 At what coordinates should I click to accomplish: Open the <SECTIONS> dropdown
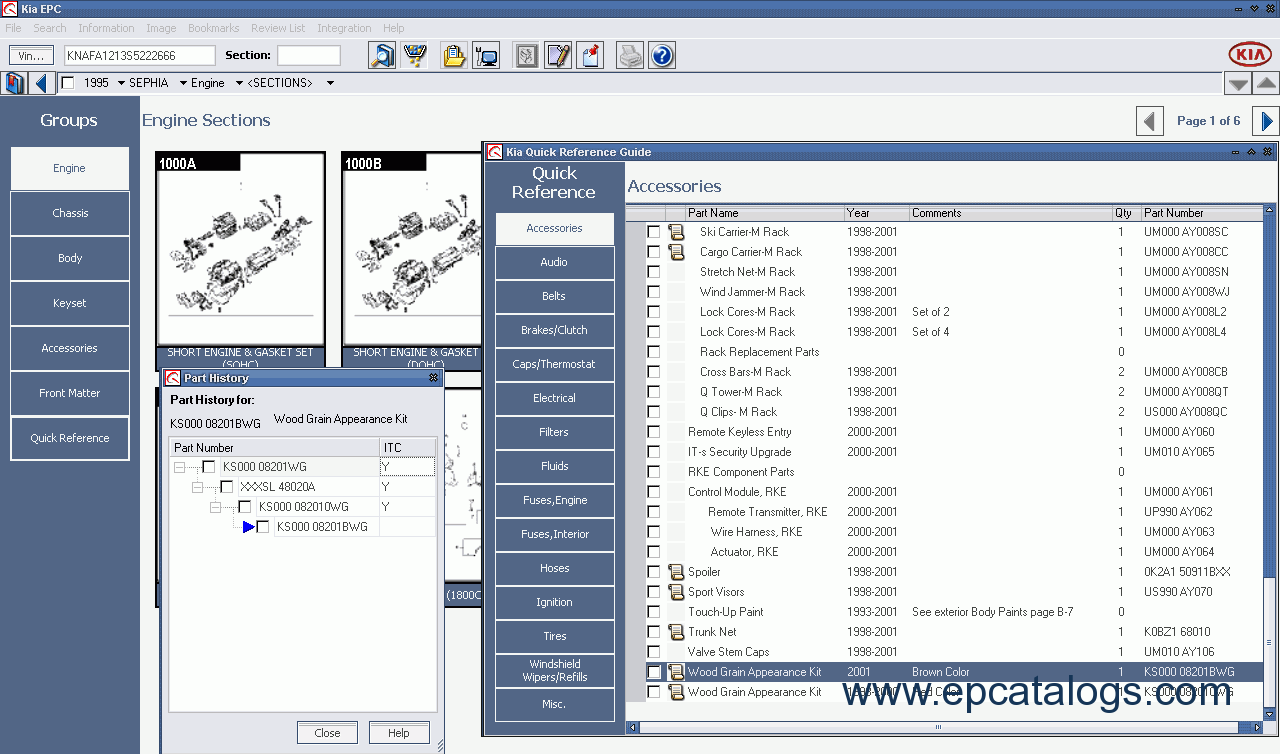tap(330, 83)
